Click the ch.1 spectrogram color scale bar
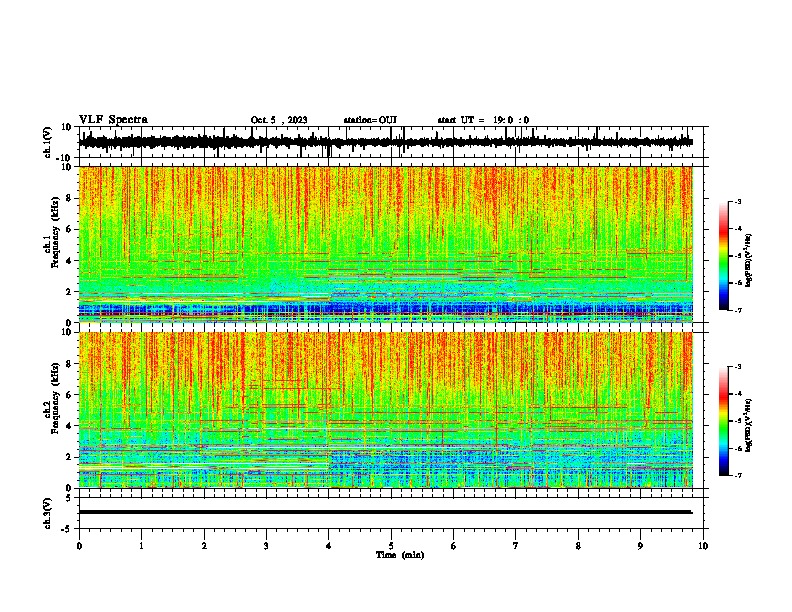 (x=723, y=256)
